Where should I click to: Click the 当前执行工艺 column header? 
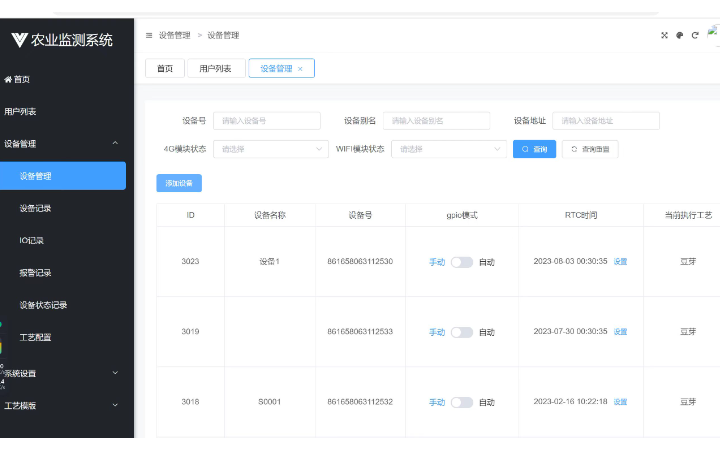click(x=688, y=215)
